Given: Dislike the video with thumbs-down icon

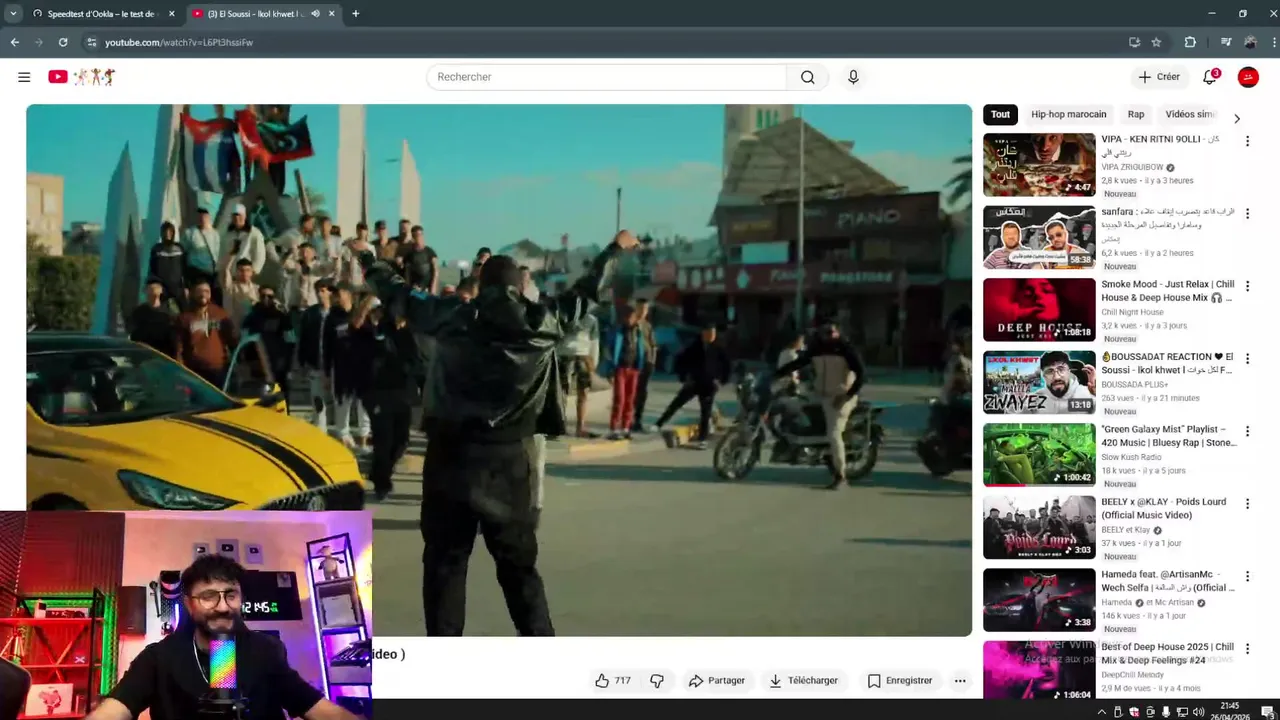Looking at the screenshot, I should [x=657, y=681].
